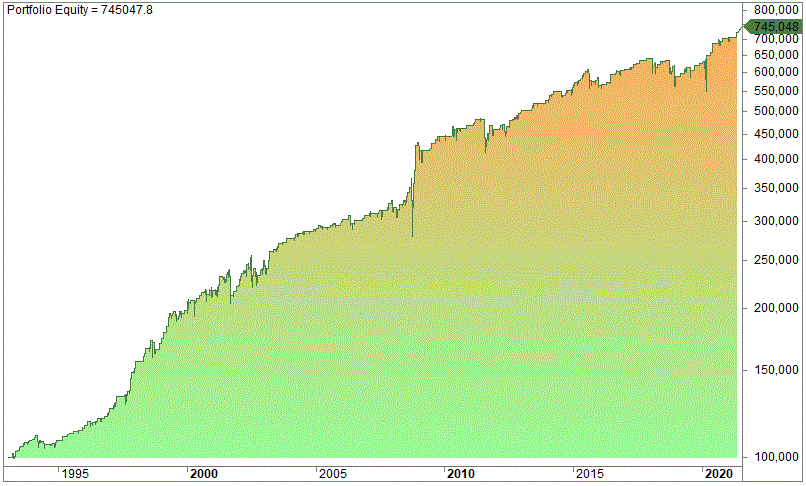This screenshot has height=486, width=806.
Task: Select the green 745,048 current value tag
Action: coord(774,27)
